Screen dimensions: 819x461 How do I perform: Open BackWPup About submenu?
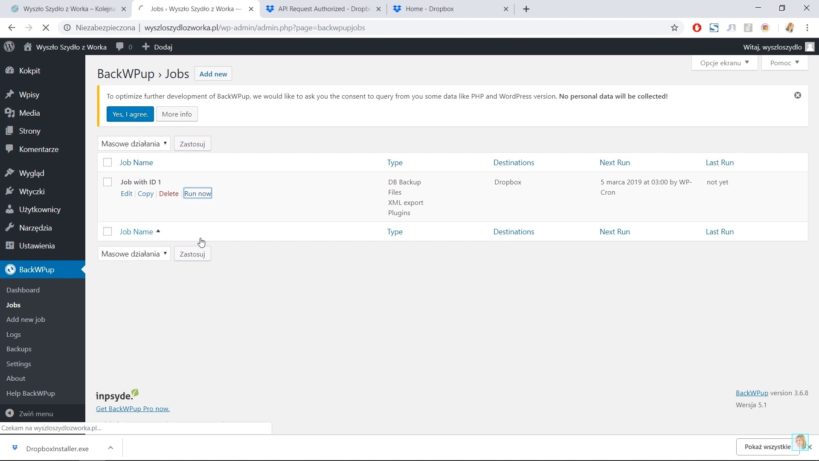click(x=16, y=379)
